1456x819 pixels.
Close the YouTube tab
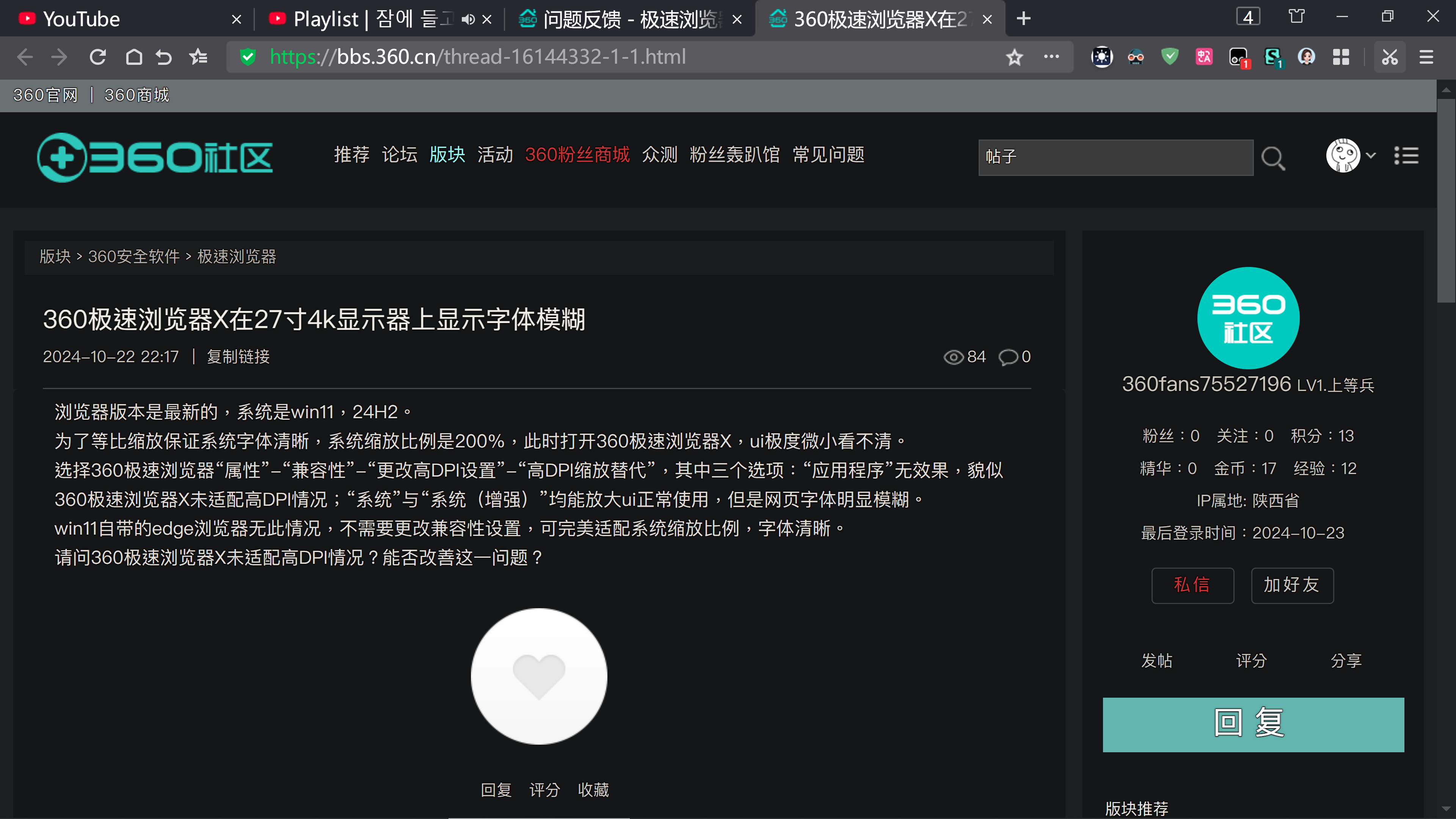point(237,20)
